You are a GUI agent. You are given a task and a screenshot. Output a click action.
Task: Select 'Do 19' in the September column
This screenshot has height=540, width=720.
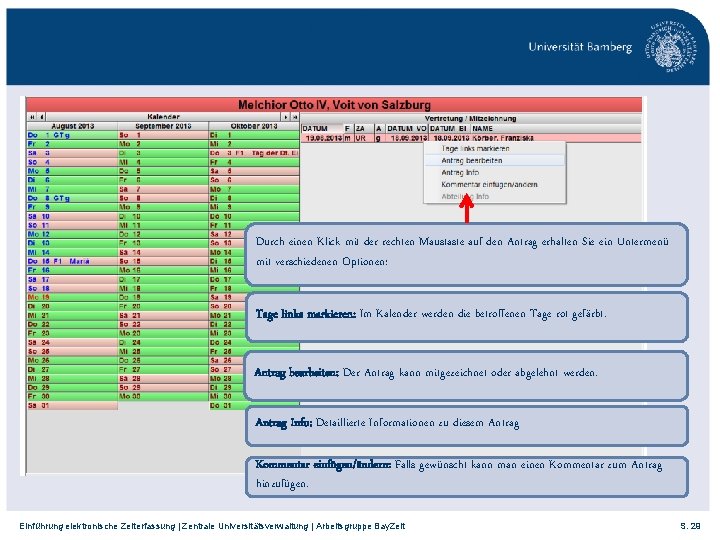tap(163, 297)
